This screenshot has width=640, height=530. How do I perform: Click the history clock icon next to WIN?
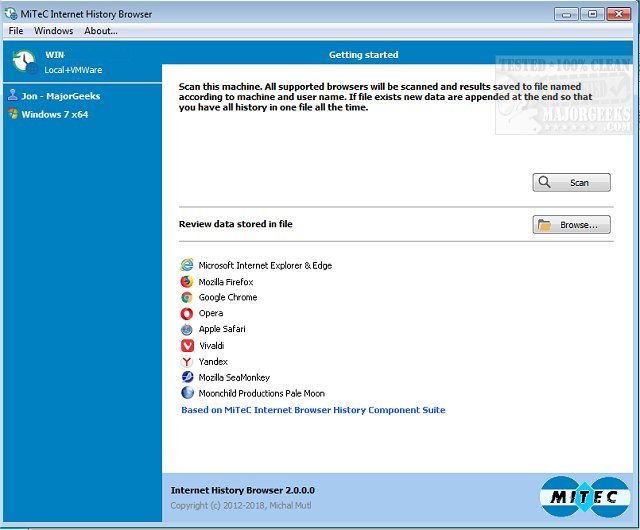coord(24,61)
